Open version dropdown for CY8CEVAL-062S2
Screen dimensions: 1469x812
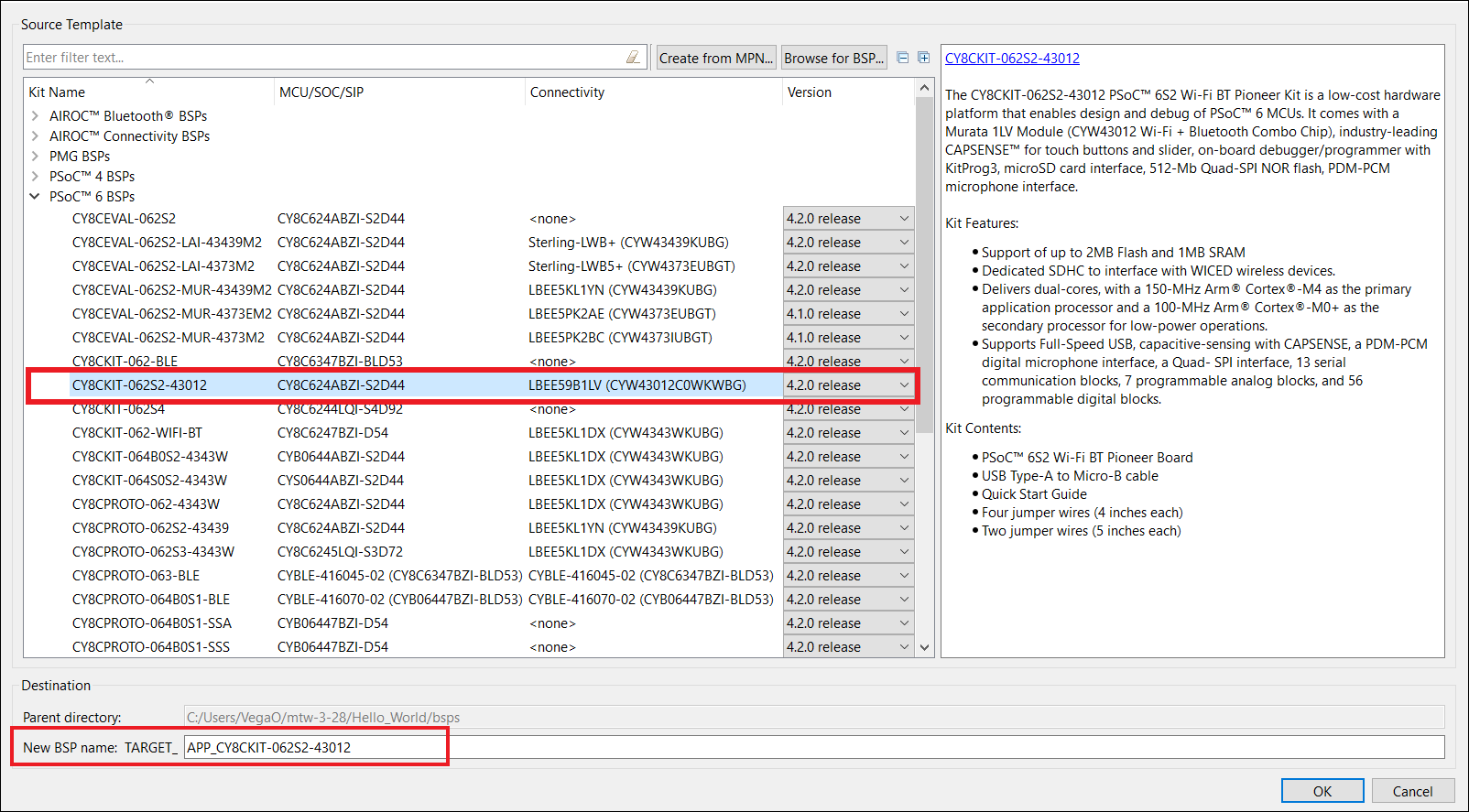point(848,219)
